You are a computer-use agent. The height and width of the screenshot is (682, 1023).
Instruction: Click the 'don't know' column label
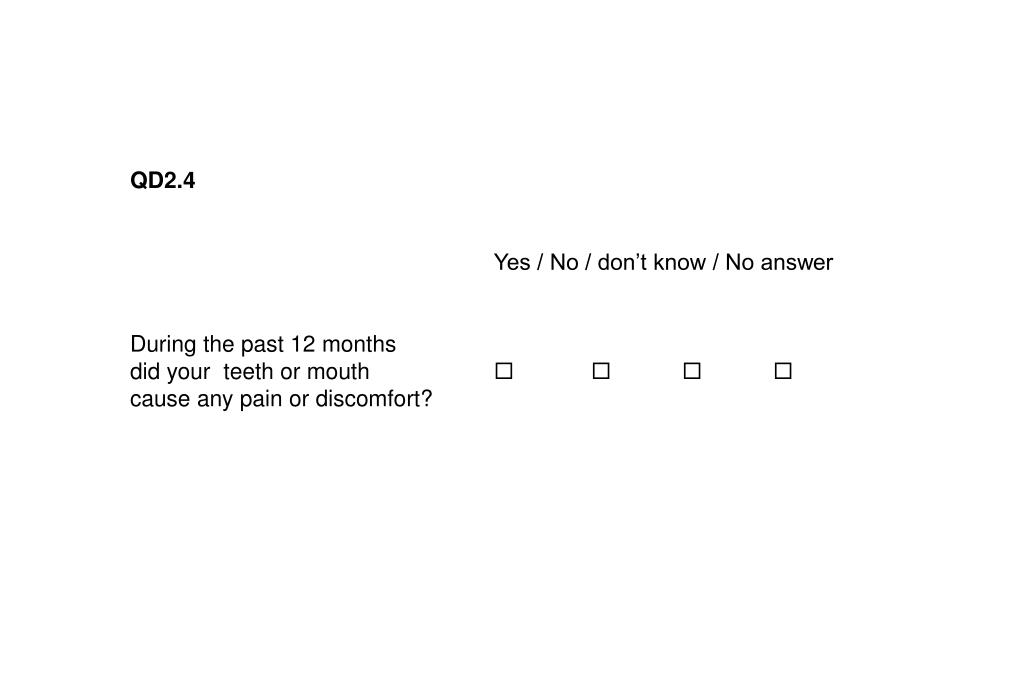pos(651,262)
